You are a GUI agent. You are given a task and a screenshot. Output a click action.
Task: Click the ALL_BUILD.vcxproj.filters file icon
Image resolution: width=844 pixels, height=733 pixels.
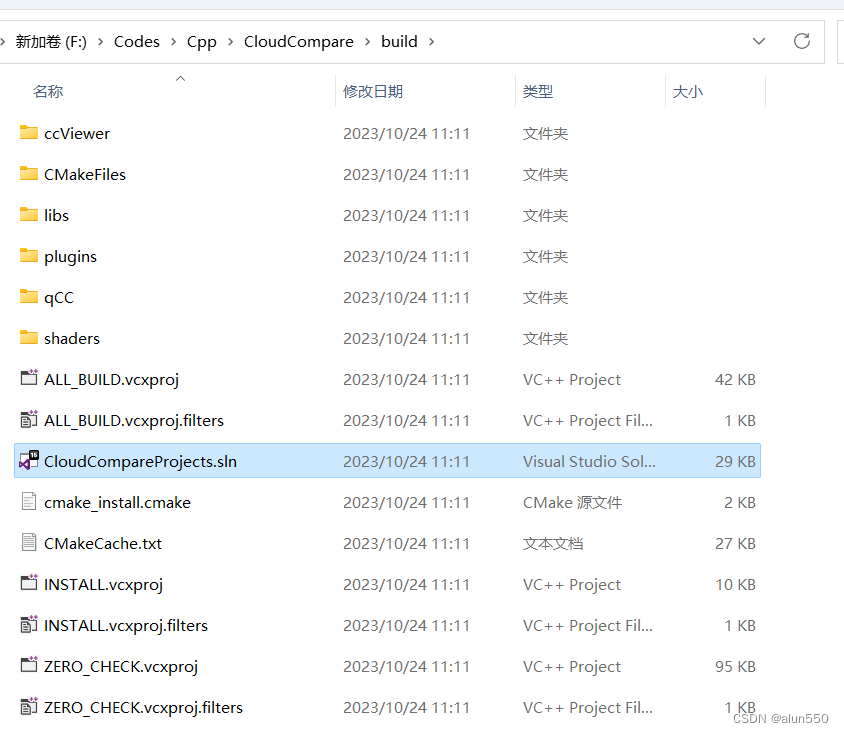(29, 419)
